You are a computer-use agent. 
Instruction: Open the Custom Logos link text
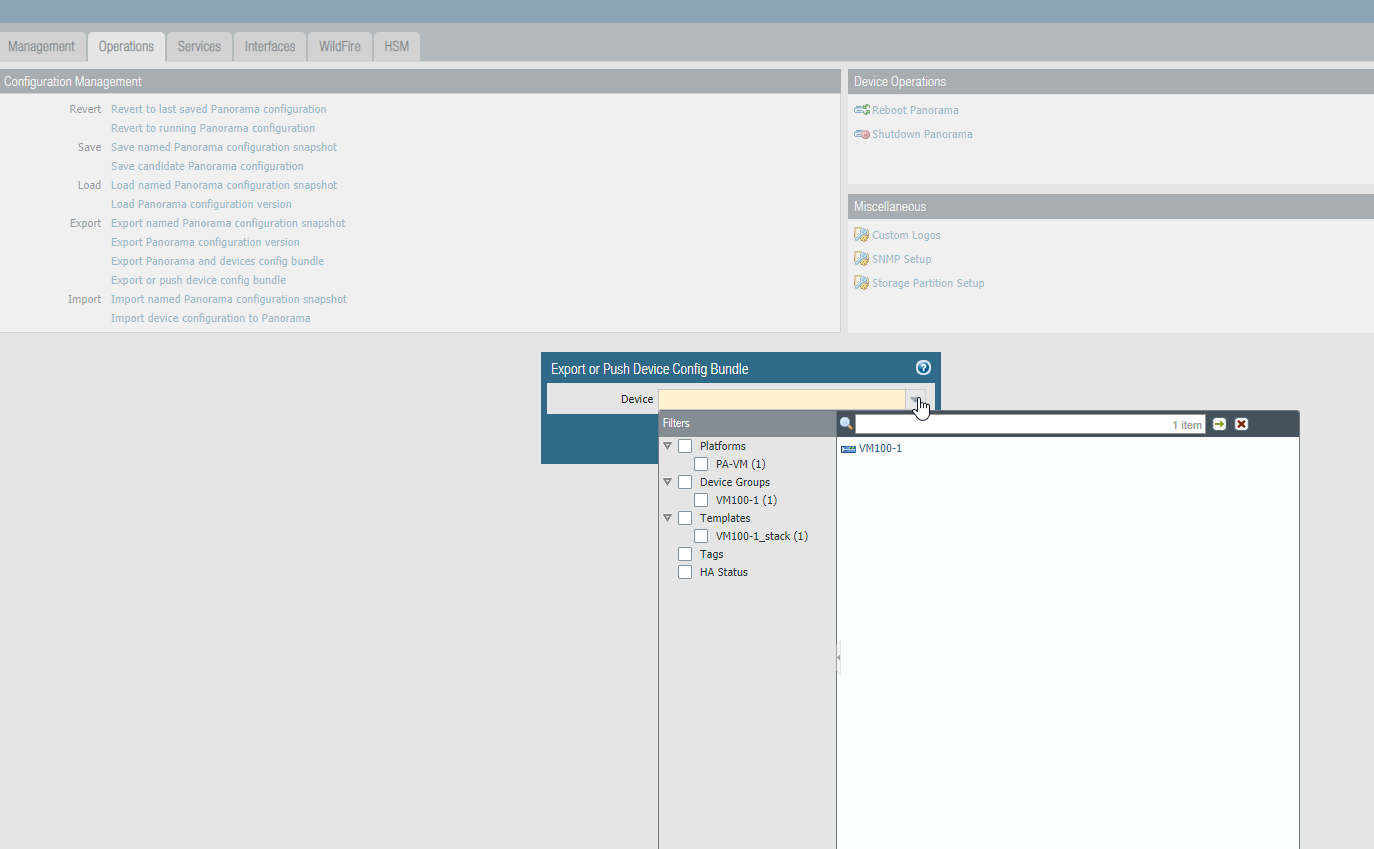pos(906,235)
